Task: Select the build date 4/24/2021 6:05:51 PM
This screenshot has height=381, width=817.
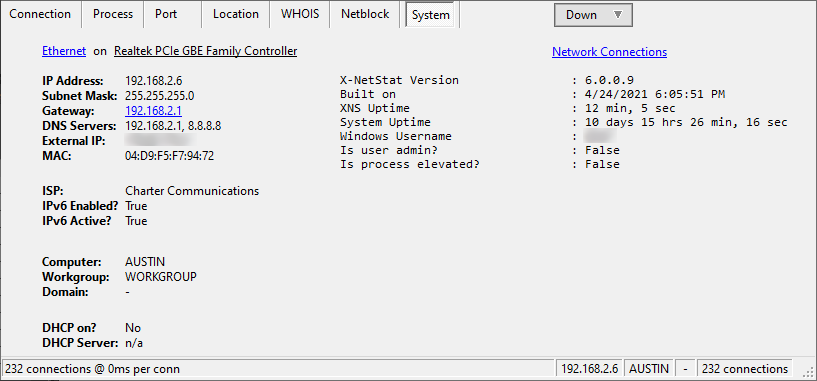Action: click(655, 94)
